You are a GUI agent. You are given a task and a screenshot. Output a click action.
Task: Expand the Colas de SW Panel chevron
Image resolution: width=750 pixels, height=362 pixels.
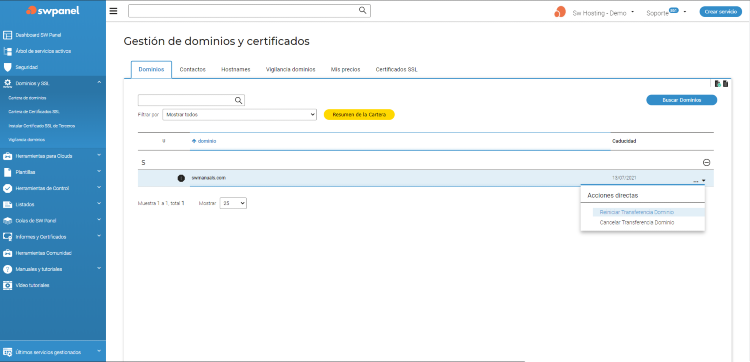[x=99, y=219]
